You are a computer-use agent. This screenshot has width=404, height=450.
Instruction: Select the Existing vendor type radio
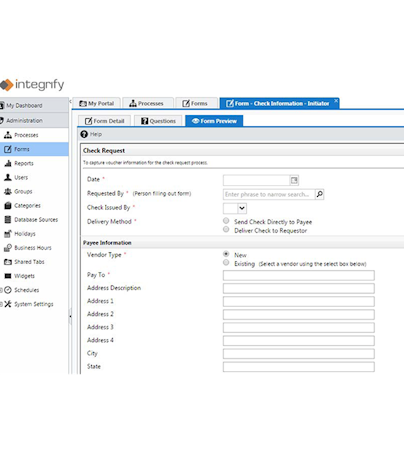(x=226, y=263)
